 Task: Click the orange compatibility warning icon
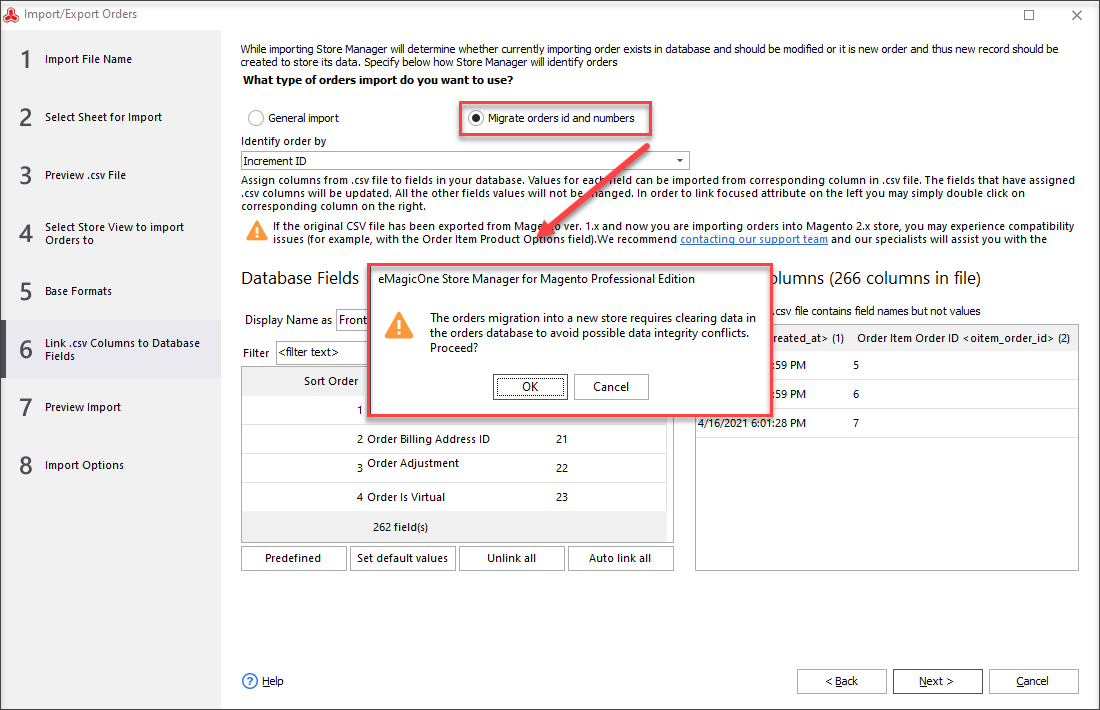click(x=257, y=231)
